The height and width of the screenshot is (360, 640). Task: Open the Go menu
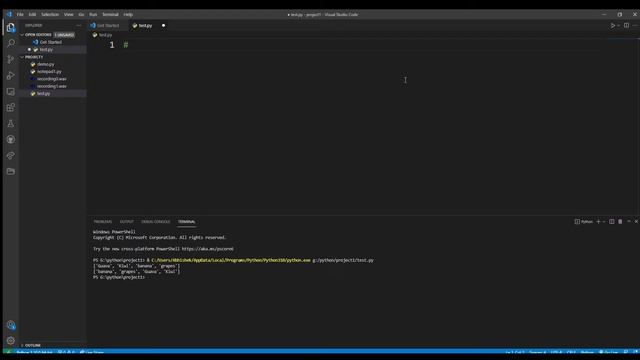pyautogui.click(x=81, y=14)
